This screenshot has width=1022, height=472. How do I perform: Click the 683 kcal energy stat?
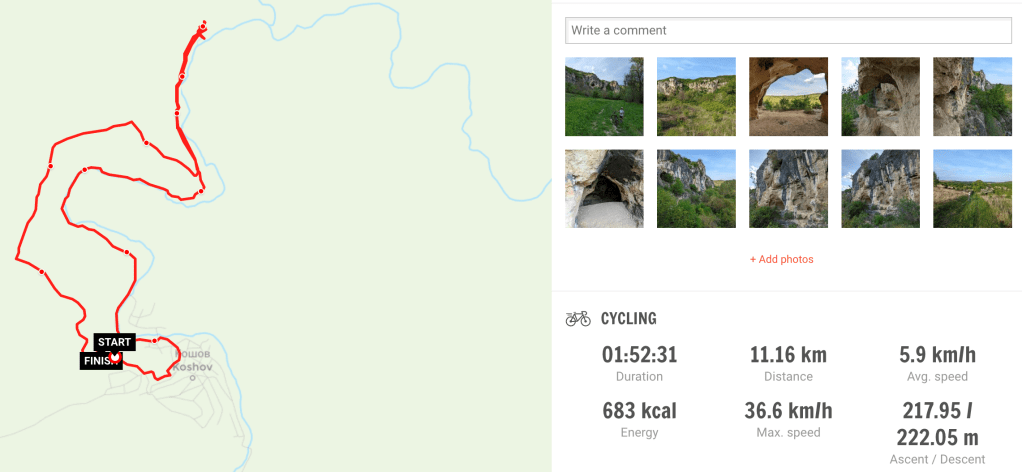click(639, 410)
